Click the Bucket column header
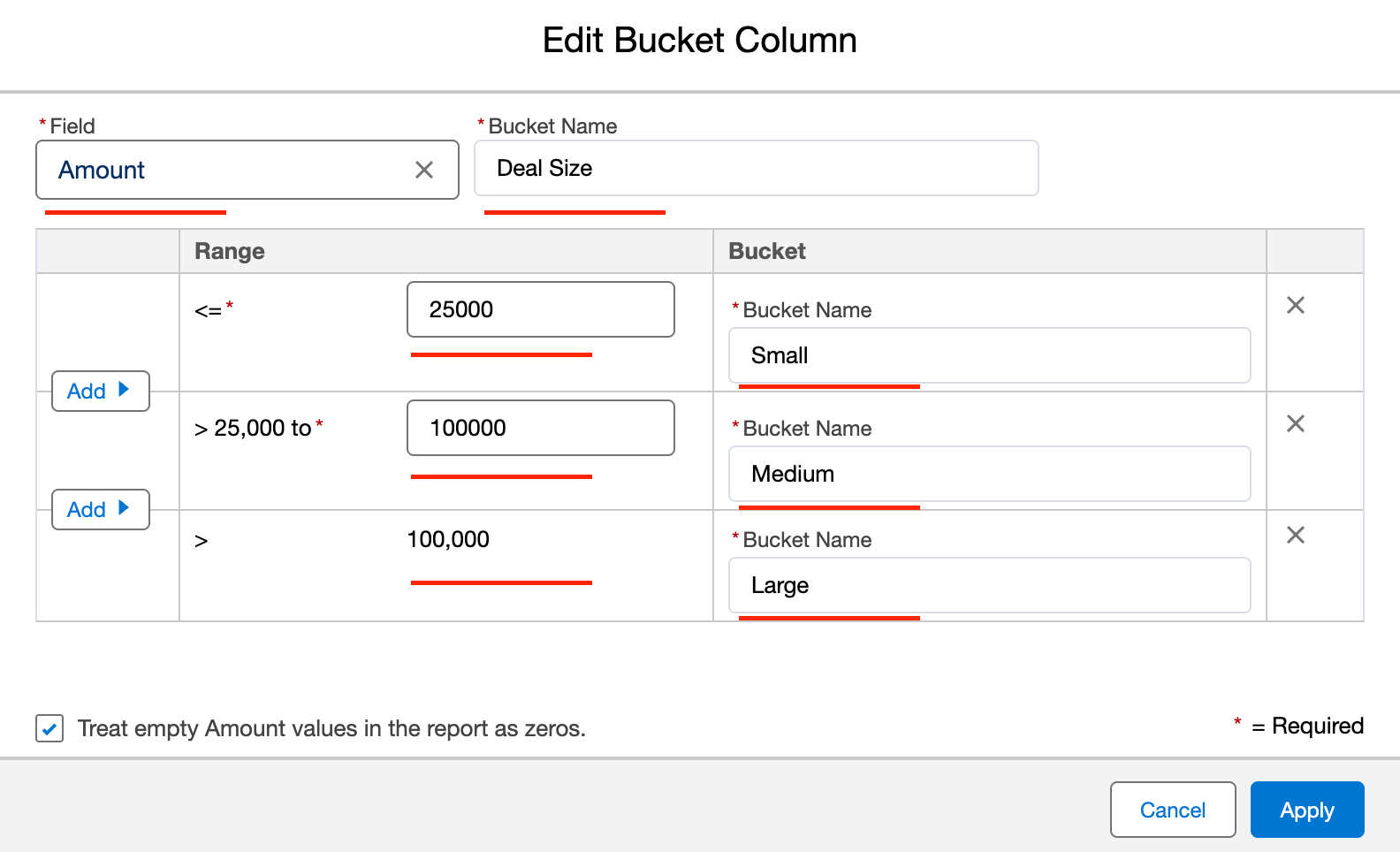The width and height of the screenshot is (1400, 852). pyautogui.click(x=766, y=251)
